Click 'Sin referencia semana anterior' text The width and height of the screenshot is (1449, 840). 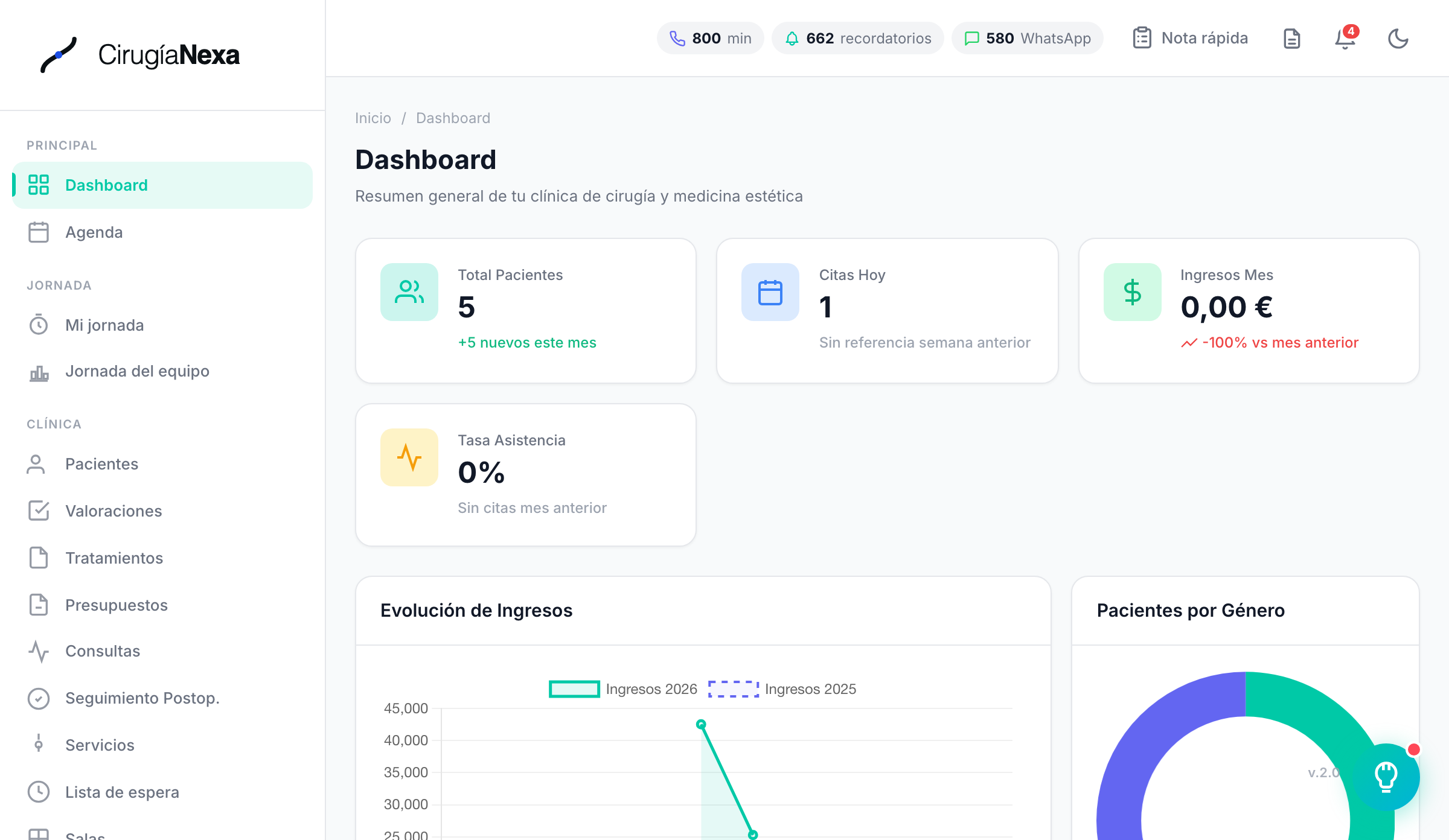925,343
